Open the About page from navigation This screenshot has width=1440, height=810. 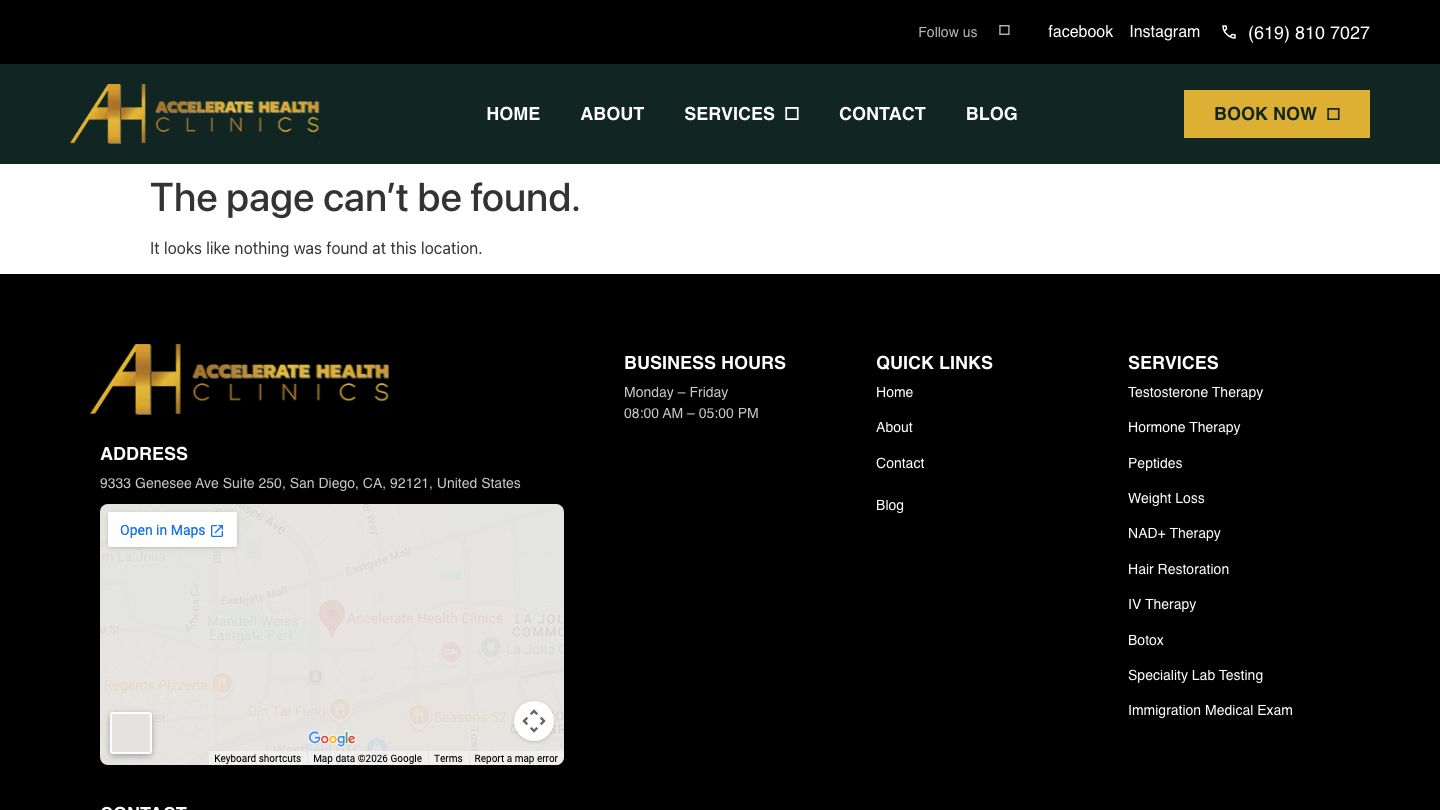point(612,114)
